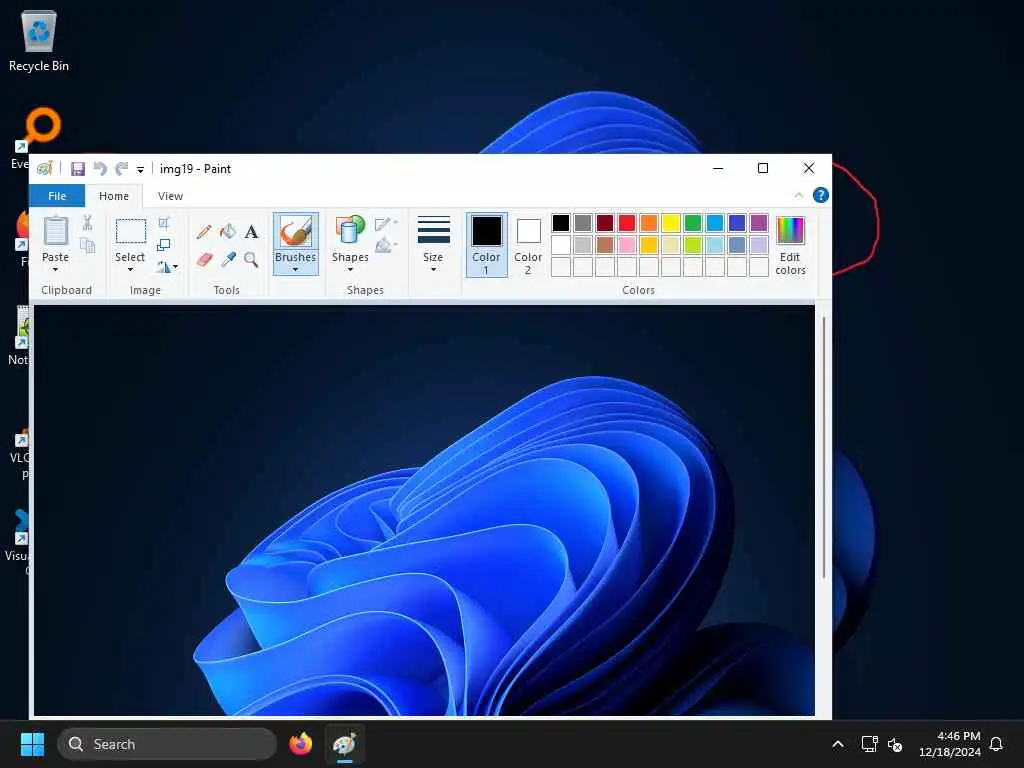The image size is (1024, 768).
Task: Click the Save icon in quick access toolbar
Action: click(78, 169)
